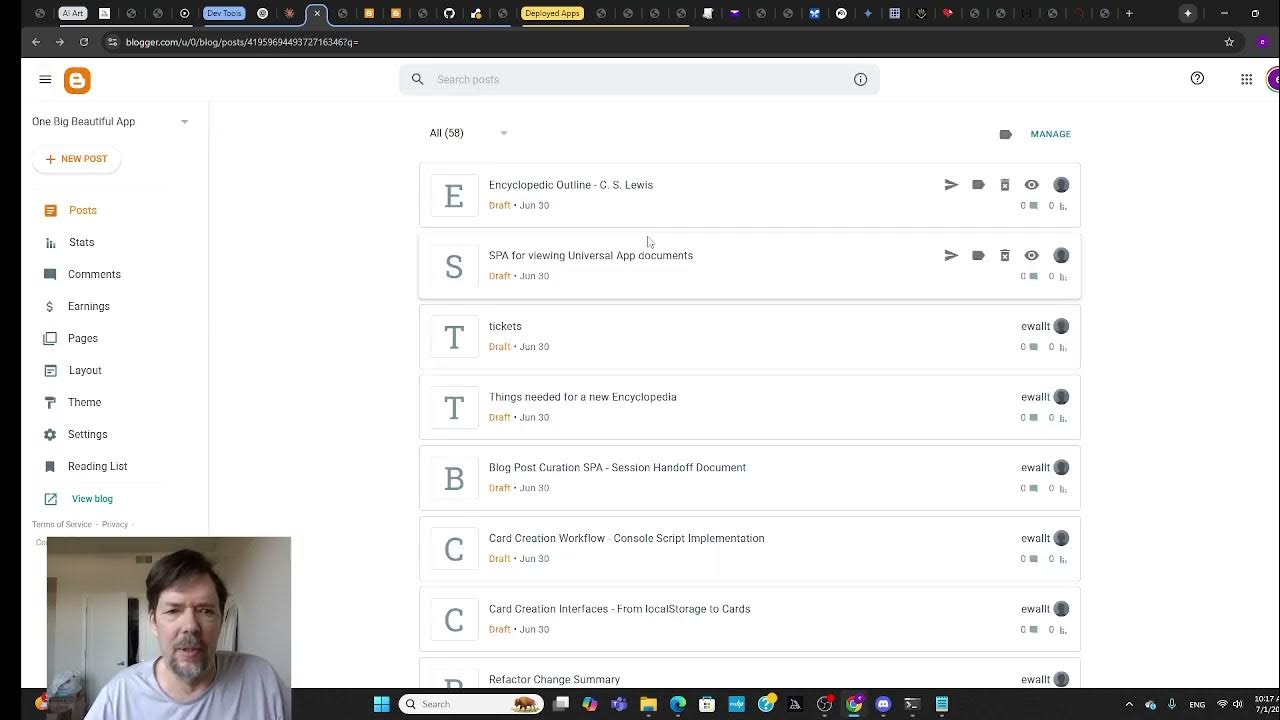Open File Explorer from taskbar
1280x720 pixels.
(x=648, y=704)
